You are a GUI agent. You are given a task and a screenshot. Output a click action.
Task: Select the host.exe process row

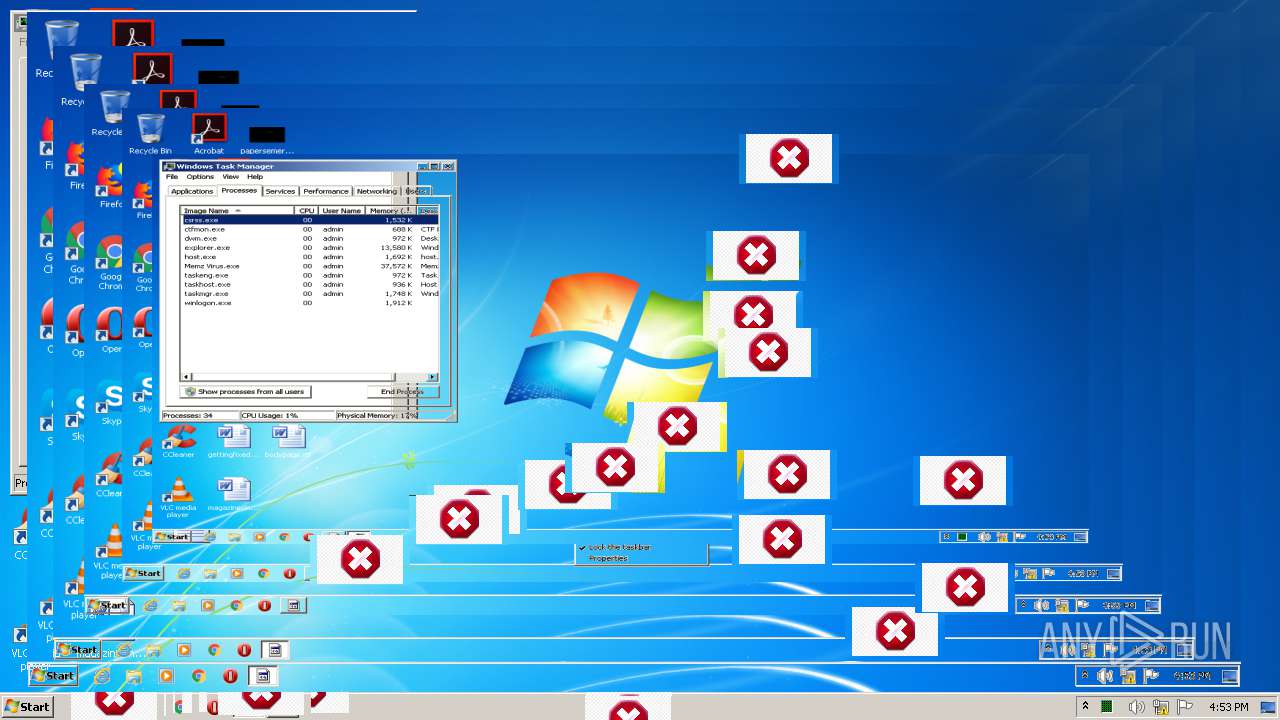click(310, 257)
